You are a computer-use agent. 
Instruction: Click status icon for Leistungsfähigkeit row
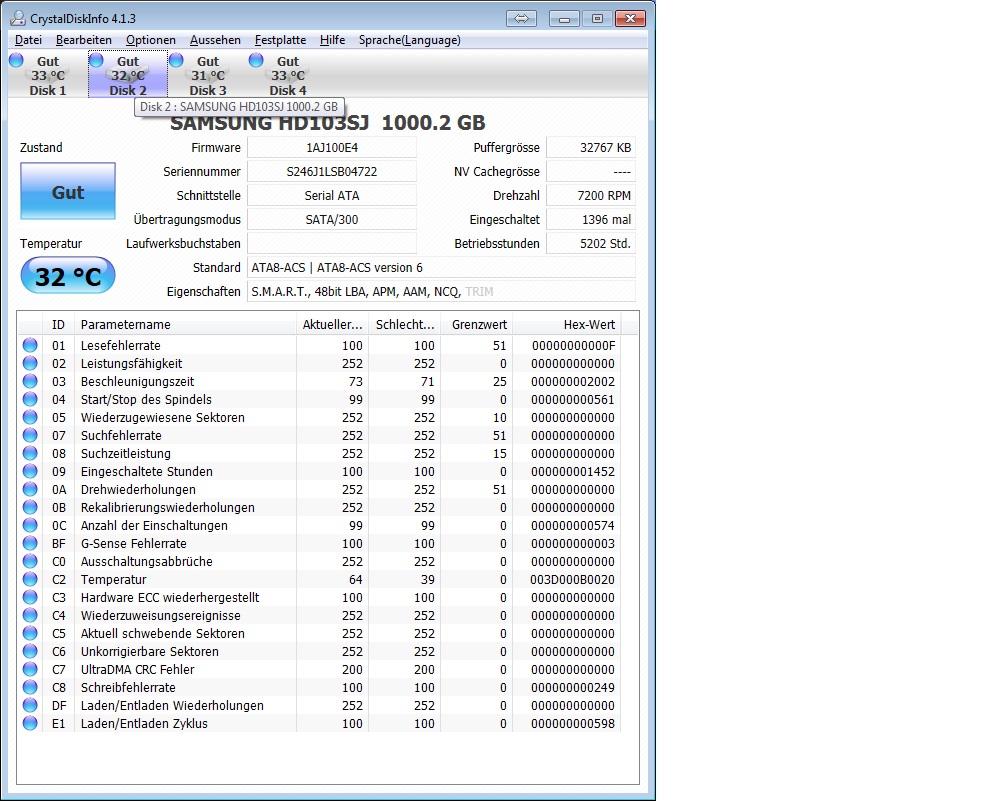pyautogui.click(x=30, y=363)
